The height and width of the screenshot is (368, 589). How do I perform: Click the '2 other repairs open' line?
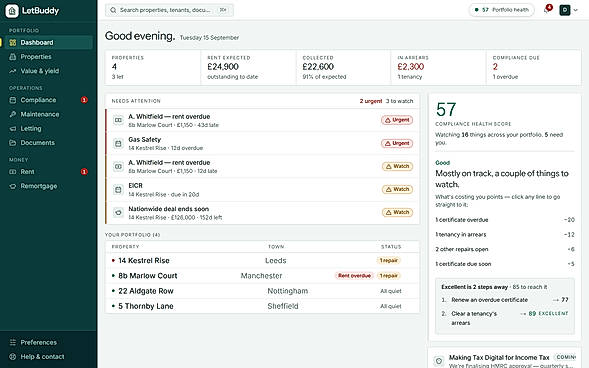[505, 249]
